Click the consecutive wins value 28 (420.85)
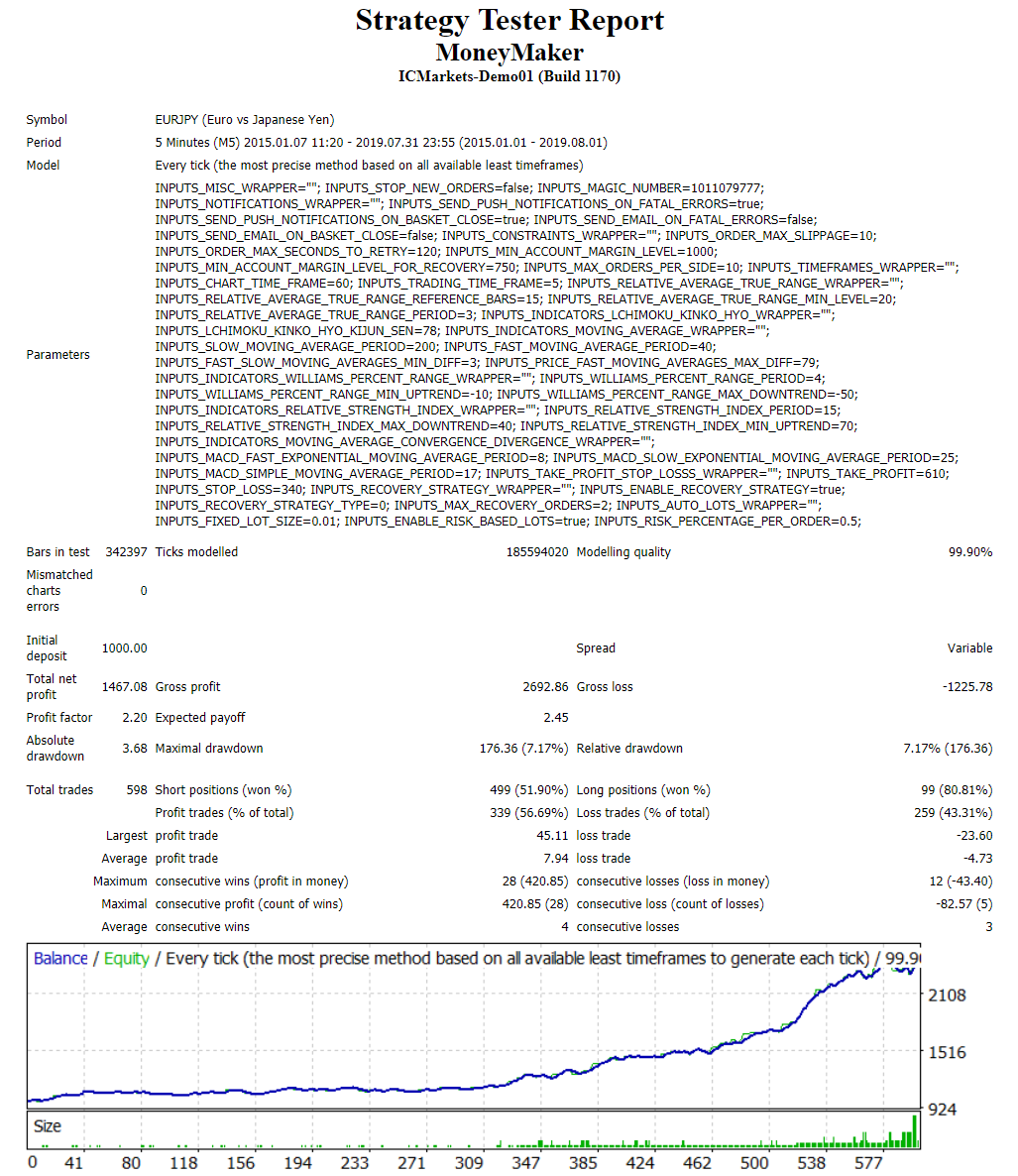1018x1176 pixels. (535, 882)
